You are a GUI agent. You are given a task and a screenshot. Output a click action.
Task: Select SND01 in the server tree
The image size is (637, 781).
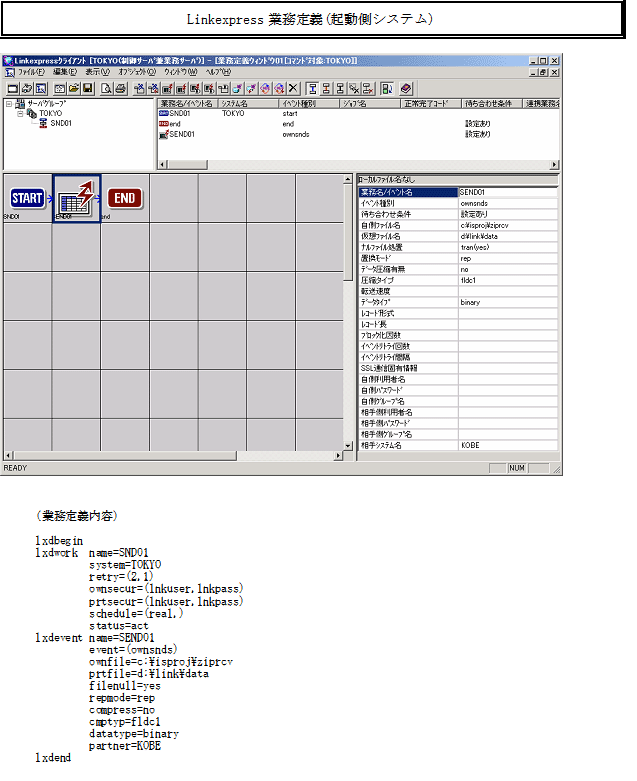click(x=60, y=123)
